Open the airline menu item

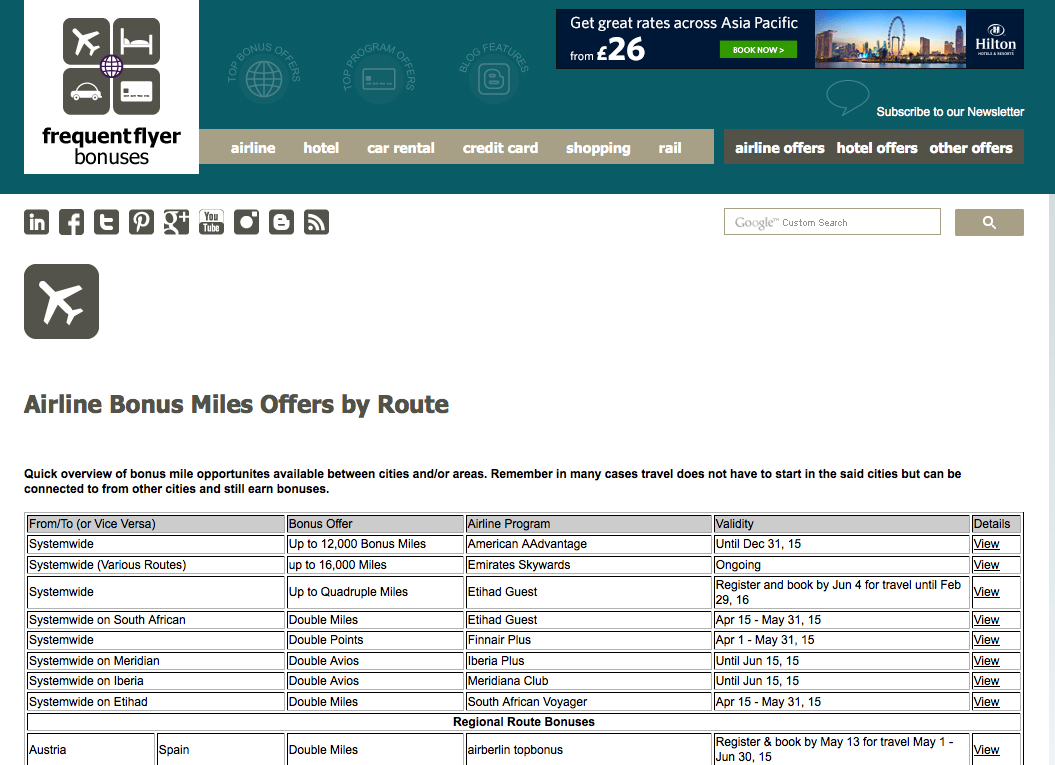pos(253,147)
